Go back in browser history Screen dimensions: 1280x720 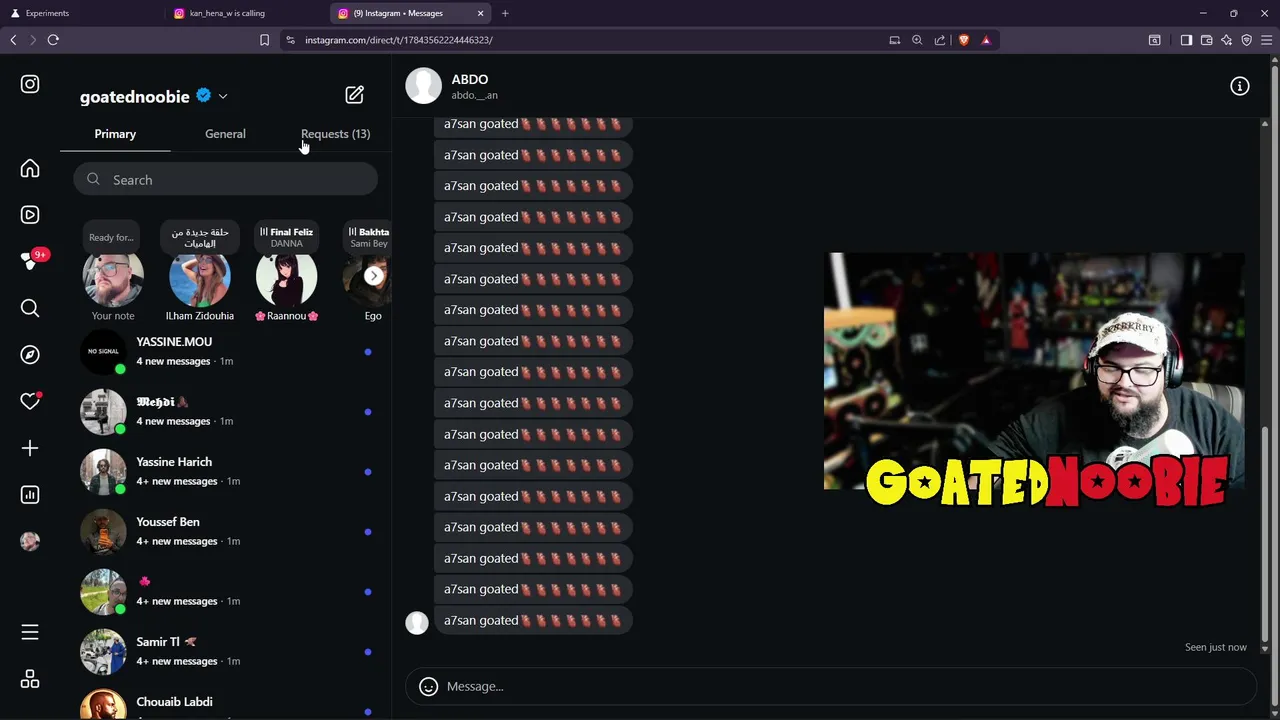13,40
